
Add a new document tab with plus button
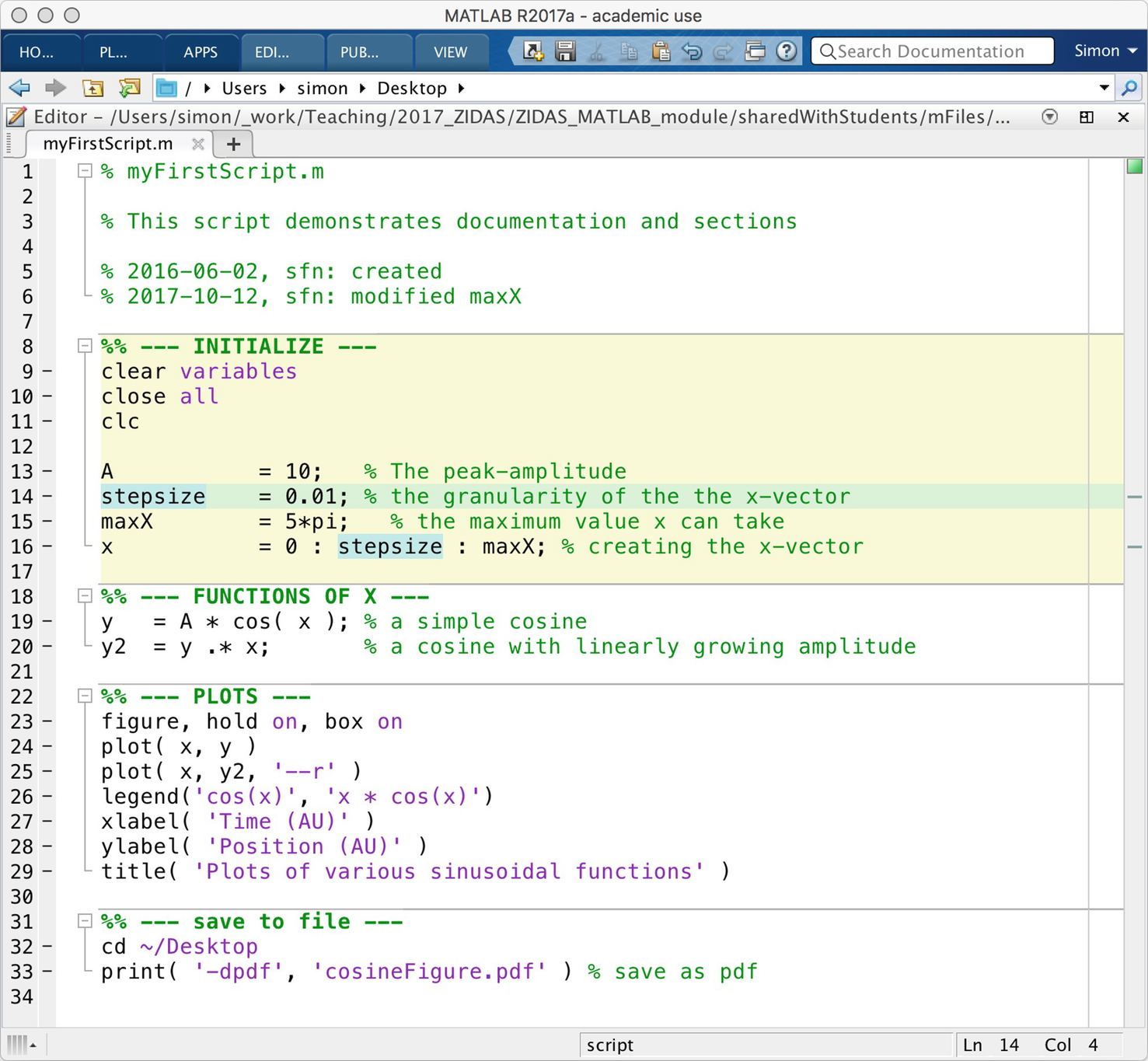tap(233, 144)
